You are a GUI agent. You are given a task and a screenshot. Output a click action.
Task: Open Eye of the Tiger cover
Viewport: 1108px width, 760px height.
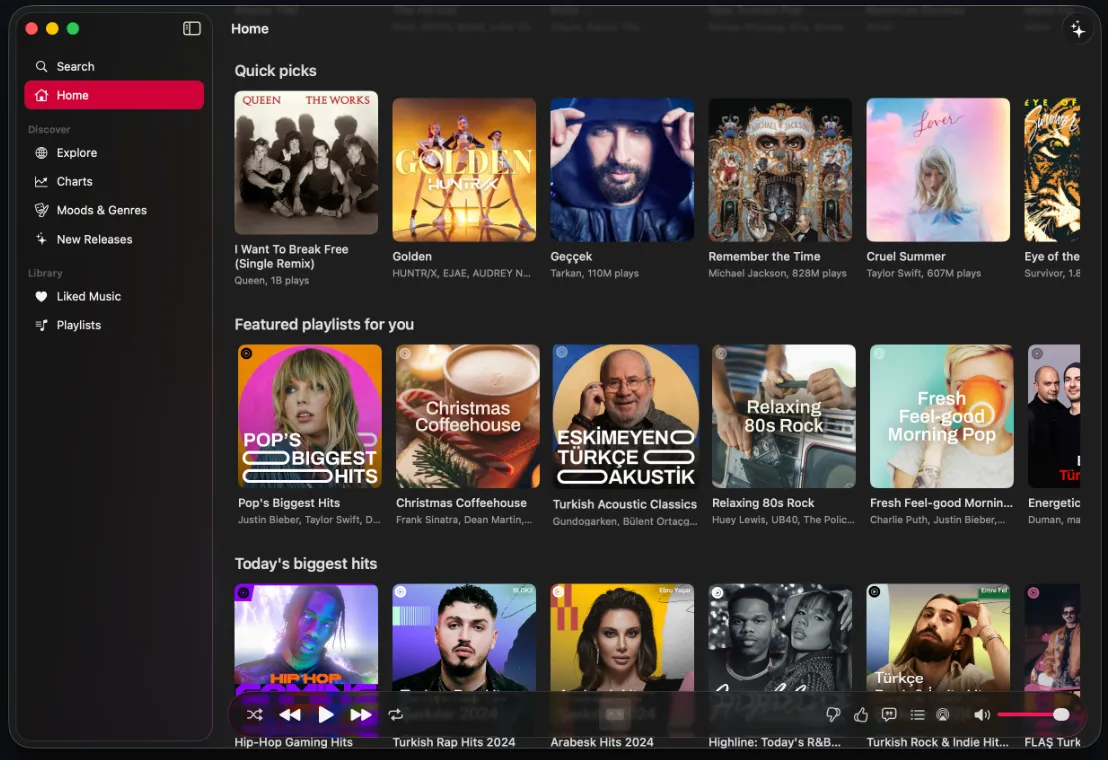click(x=1052, y=170)
